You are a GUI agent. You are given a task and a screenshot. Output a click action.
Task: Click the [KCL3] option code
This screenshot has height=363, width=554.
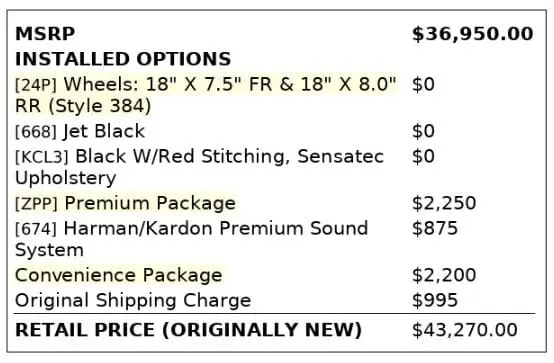point(42,157)
